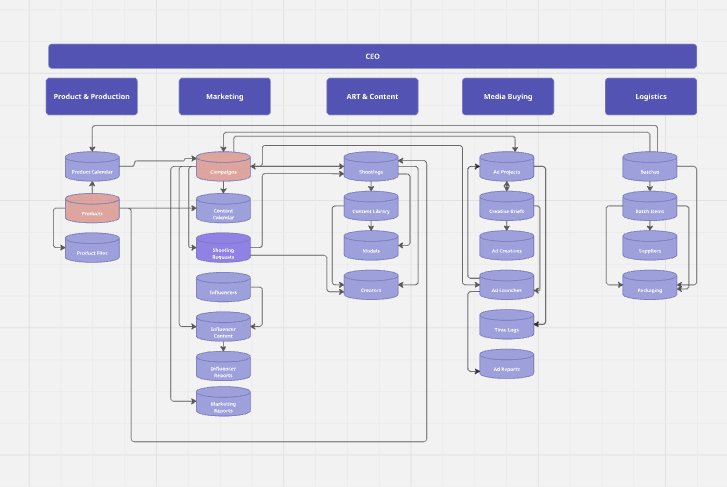Click the Product Calendar database shape
This screenshot has height=487, width=727.
[x=92, y=167]
